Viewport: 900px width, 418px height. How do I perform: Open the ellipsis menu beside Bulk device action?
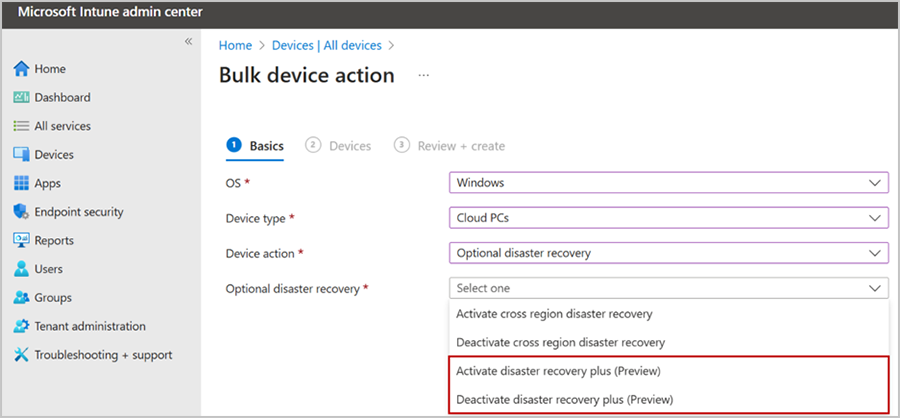click(424, 75)
